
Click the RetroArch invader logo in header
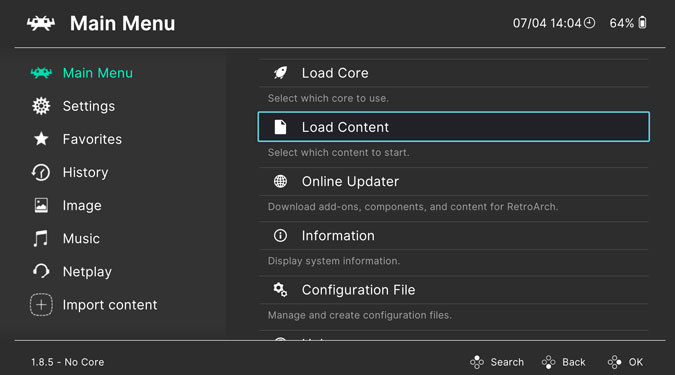[41, 23]
